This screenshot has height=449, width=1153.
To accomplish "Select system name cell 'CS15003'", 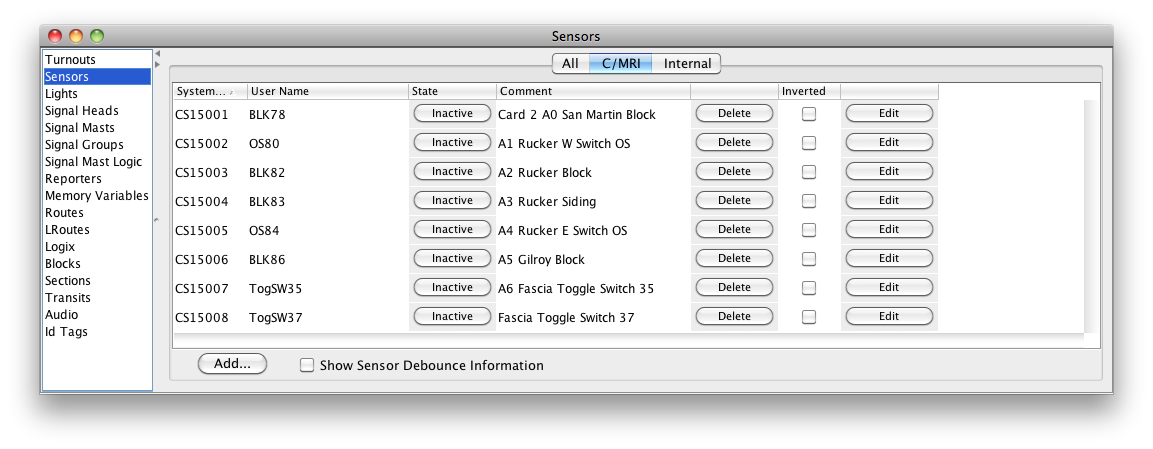I will (210, 173).
